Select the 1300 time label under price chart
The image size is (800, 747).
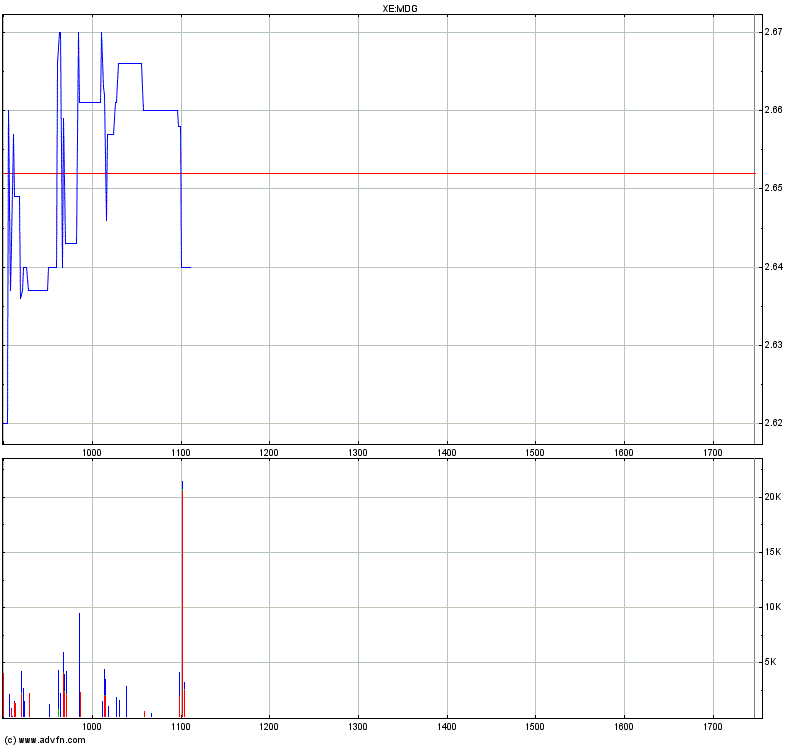click(358, 453)
